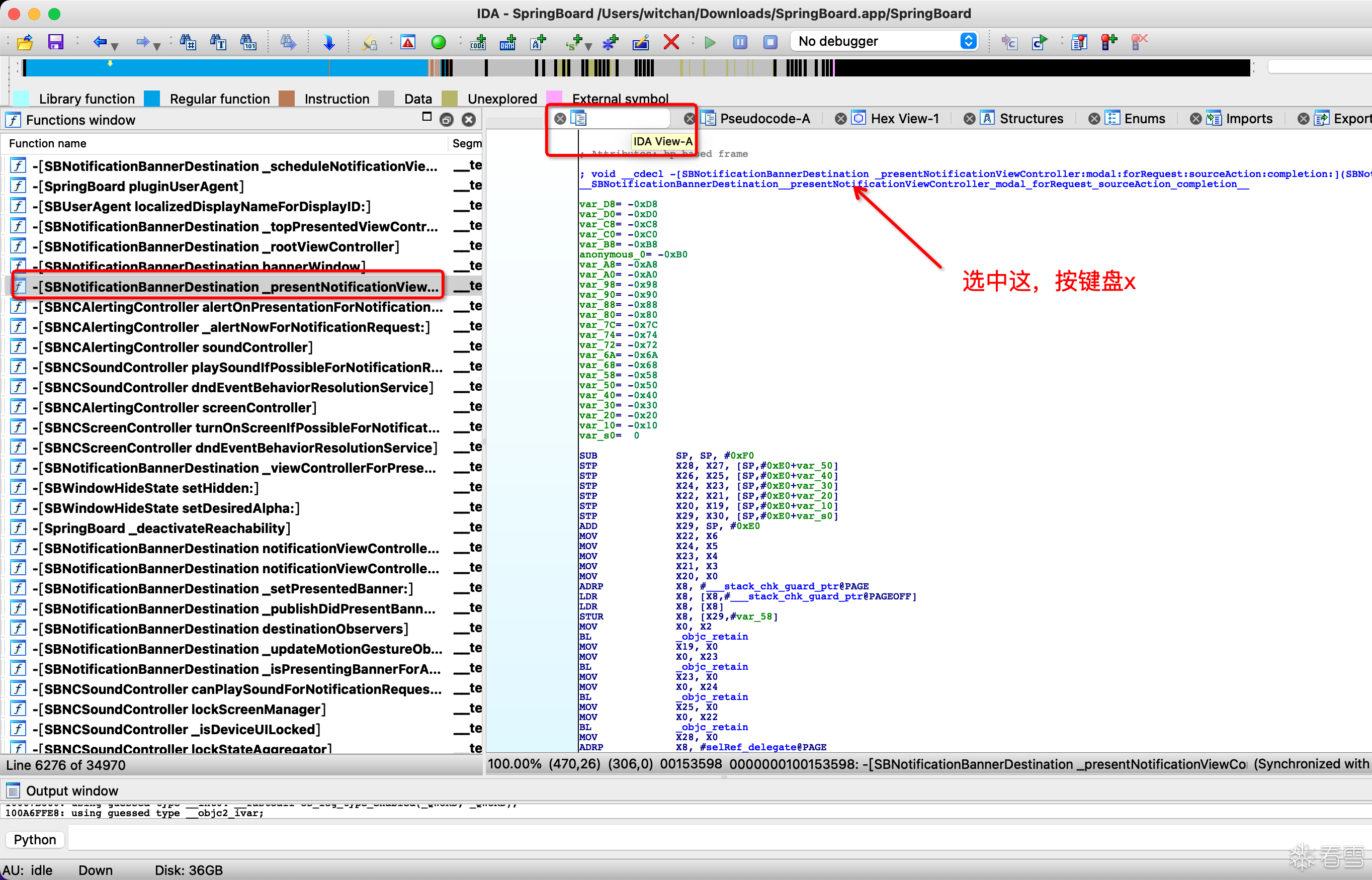The height and width of the screenshot is (880, 1372).
Task: Click the pause process button
Action: (740, 42)
